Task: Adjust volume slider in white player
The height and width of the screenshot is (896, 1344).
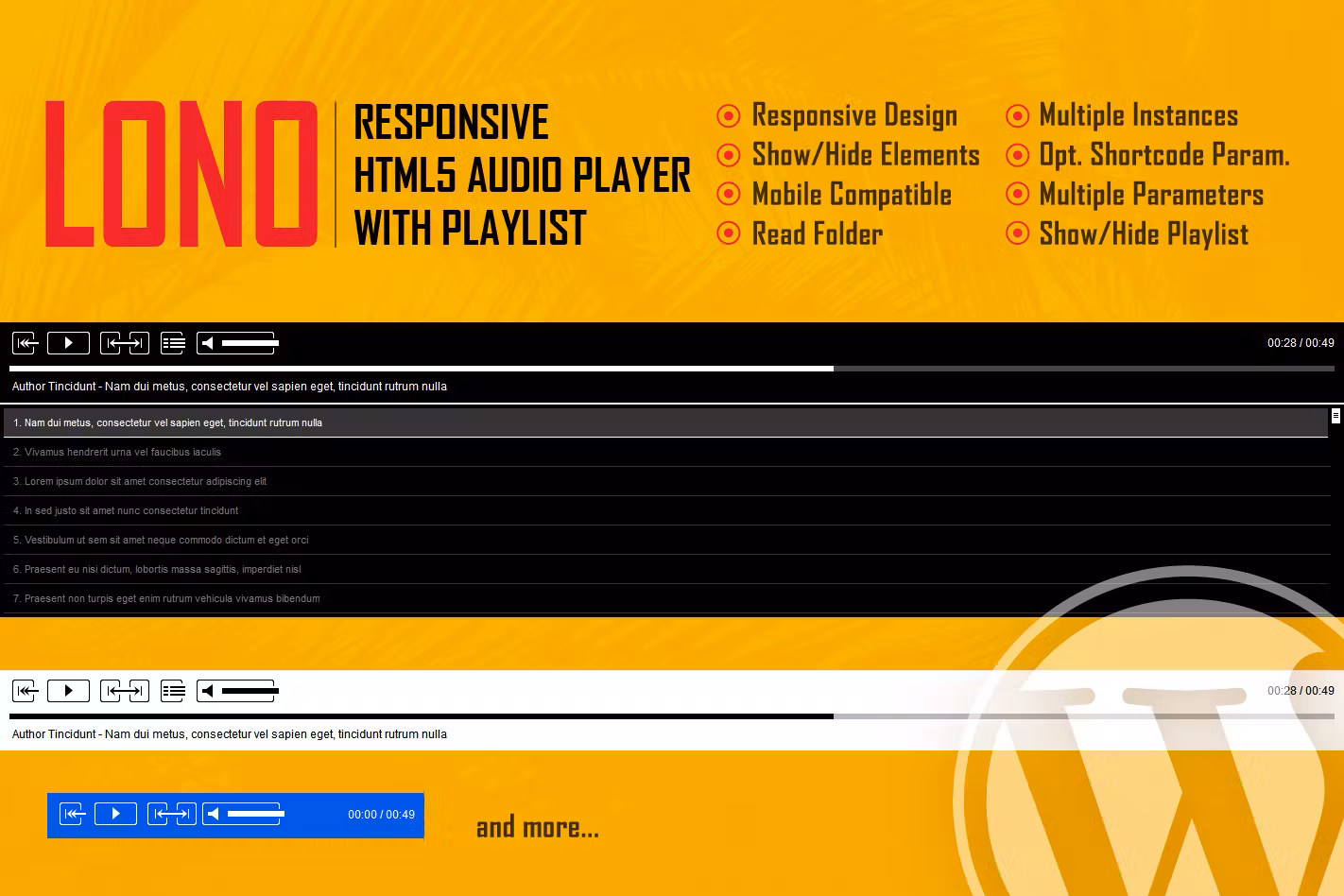Action: coord(250,691)
